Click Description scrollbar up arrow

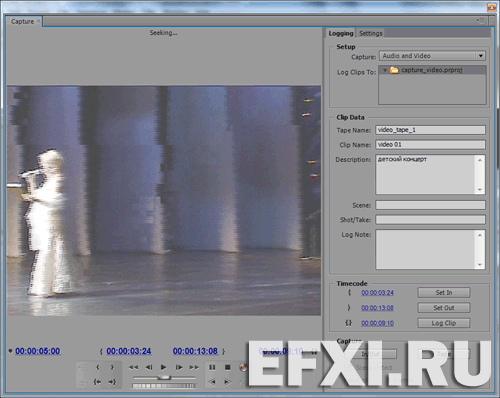(480, 160)
